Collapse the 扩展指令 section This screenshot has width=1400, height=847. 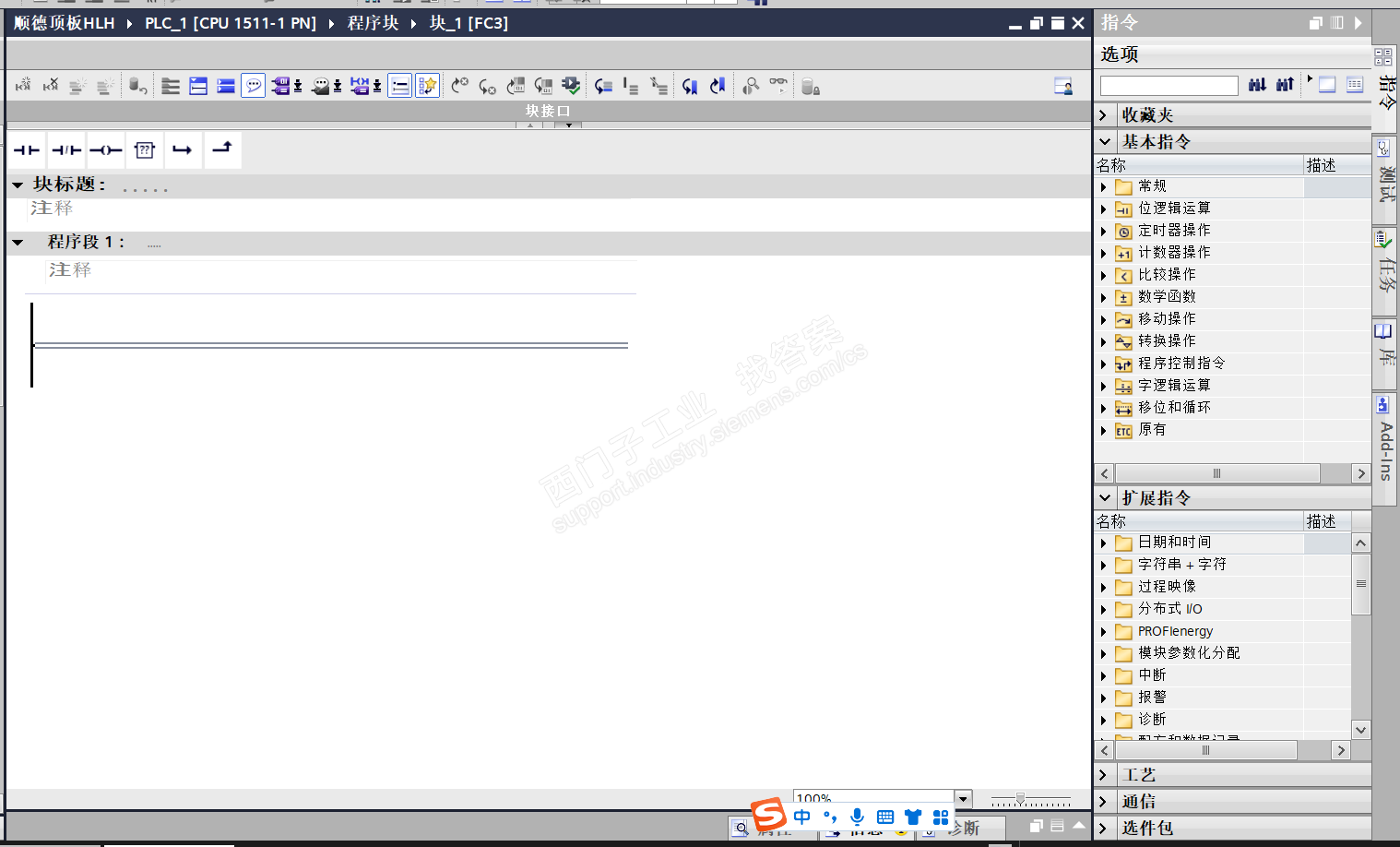[1104, 498]
